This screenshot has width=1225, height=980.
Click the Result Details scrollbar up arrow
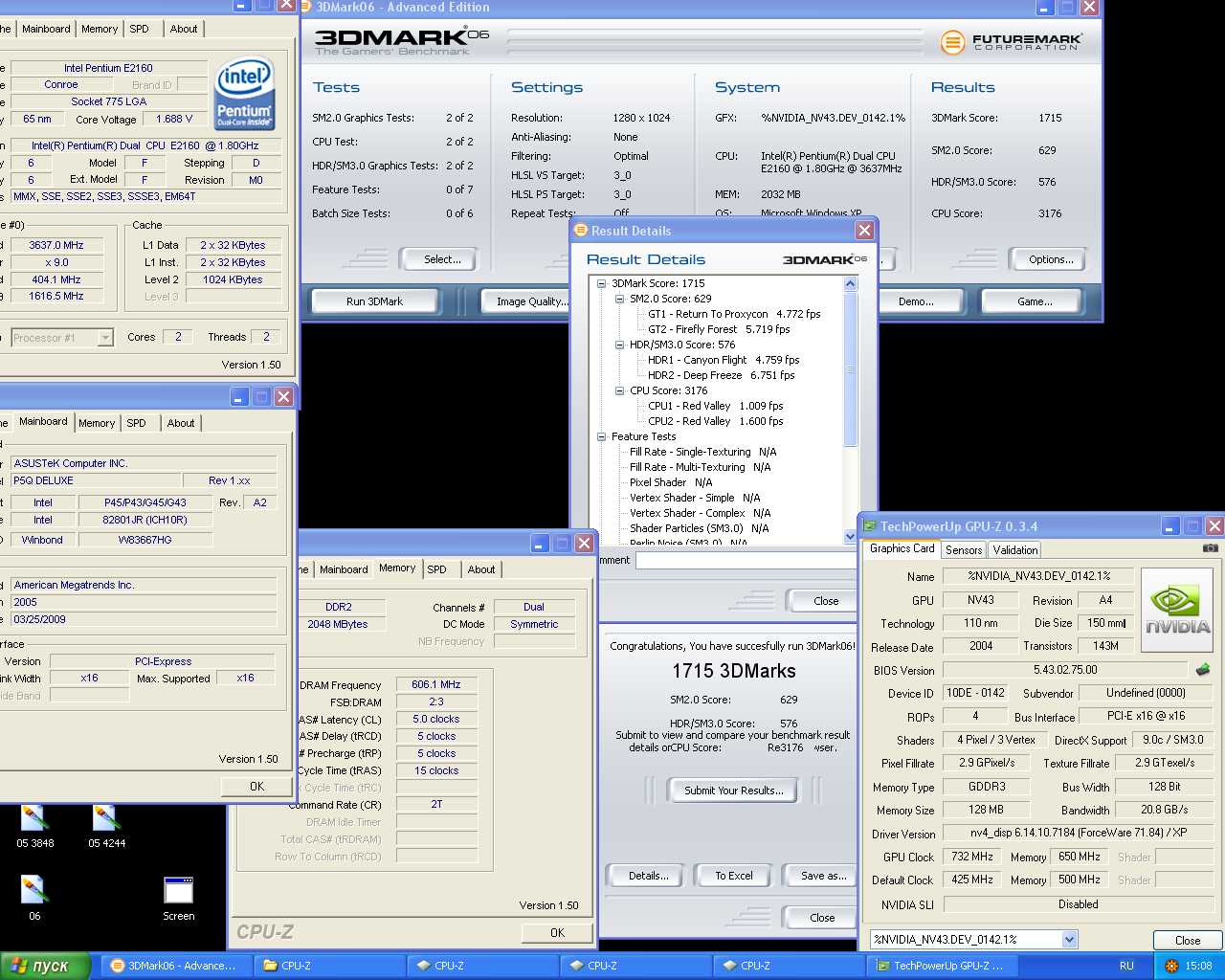click(x=850, y=284)
